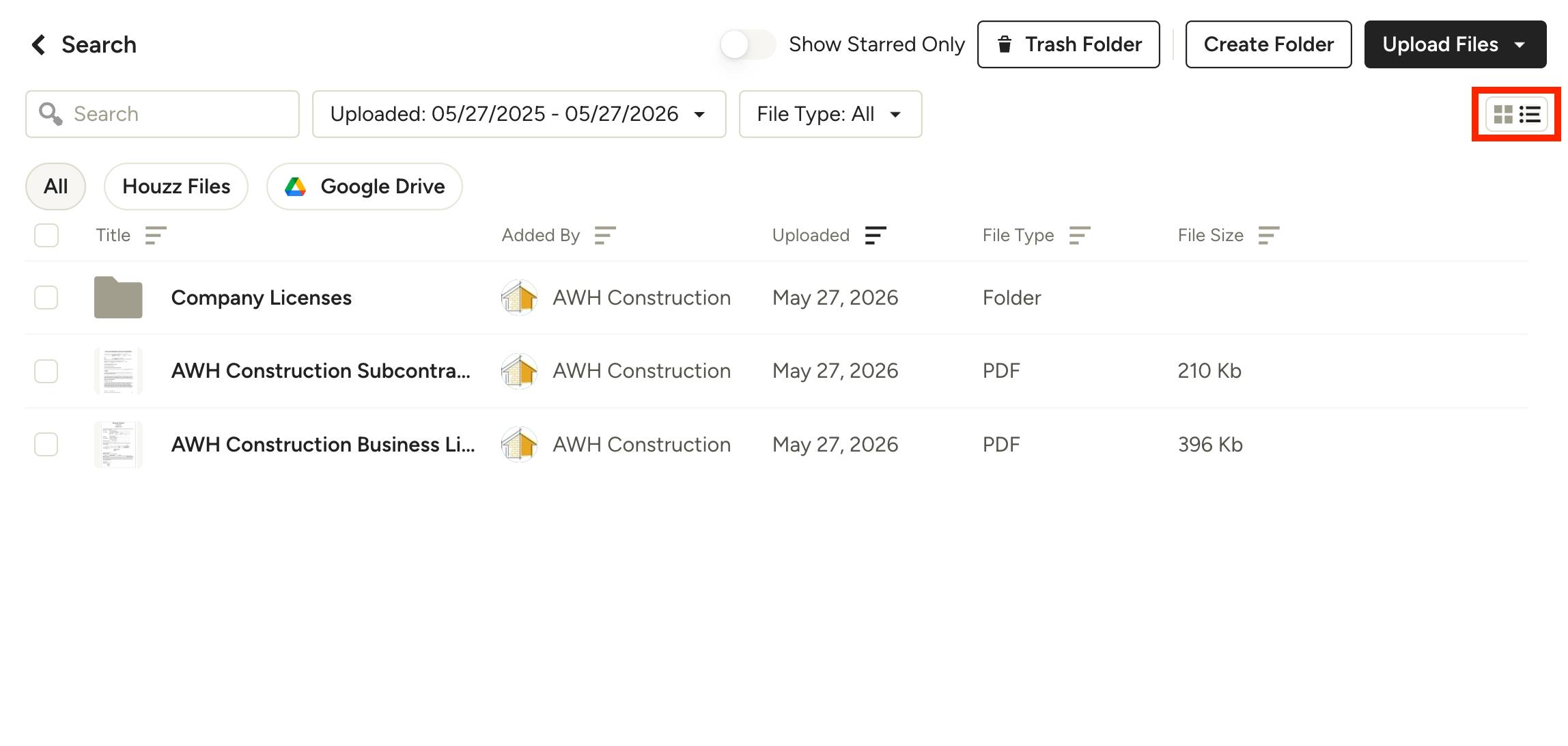Switch to Google Drive tab

click(365, 186)
